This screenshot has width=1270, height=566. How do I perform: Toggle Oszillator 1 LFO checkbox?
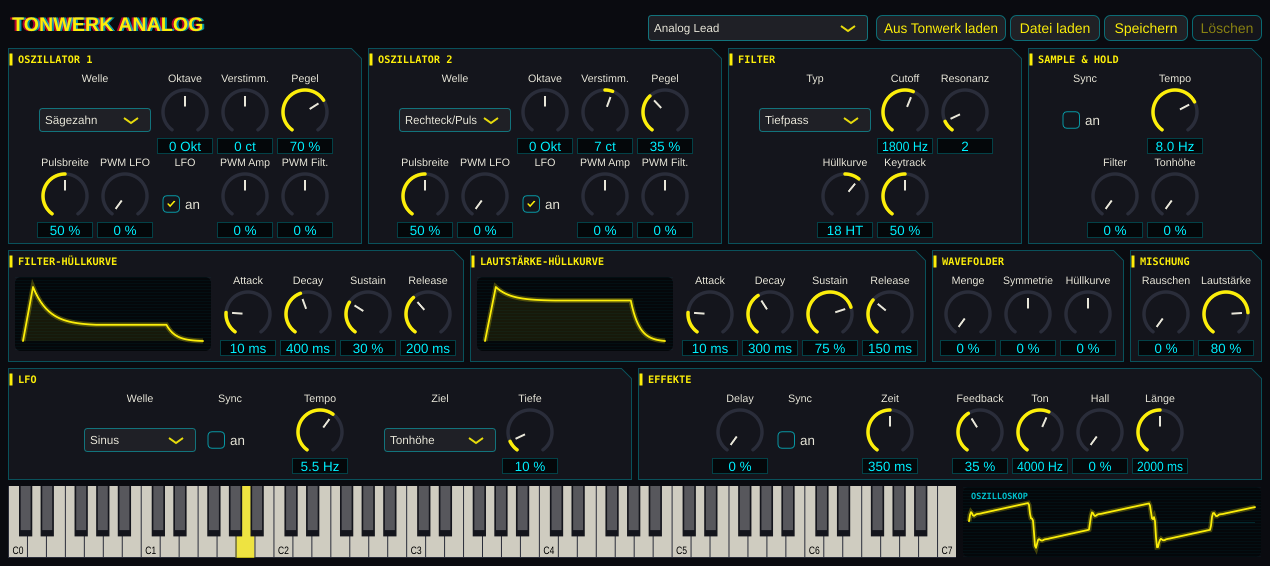pyautogui.click(x=172, y=204)
